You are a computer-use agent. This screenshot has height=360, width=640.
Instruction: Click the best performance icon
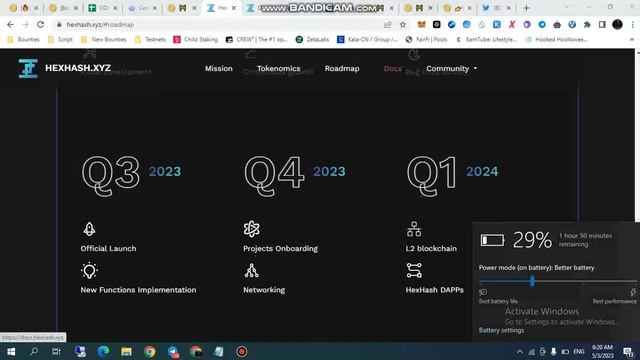coord(633,292)
